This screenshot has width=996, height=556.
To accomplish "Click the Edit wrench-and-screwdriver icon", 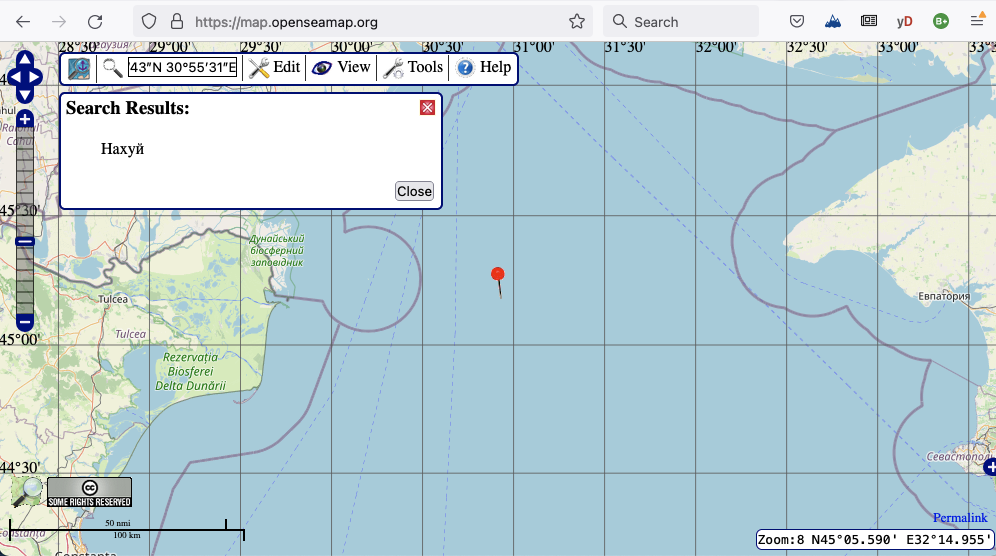I will tap(259, 68).
